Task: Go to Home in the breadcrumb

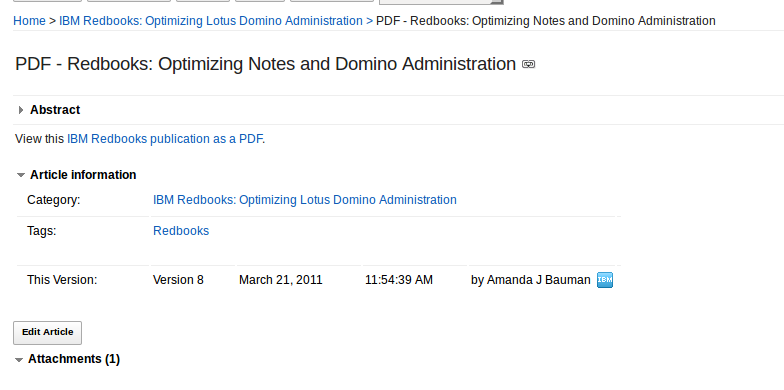Action: (29, 21)
